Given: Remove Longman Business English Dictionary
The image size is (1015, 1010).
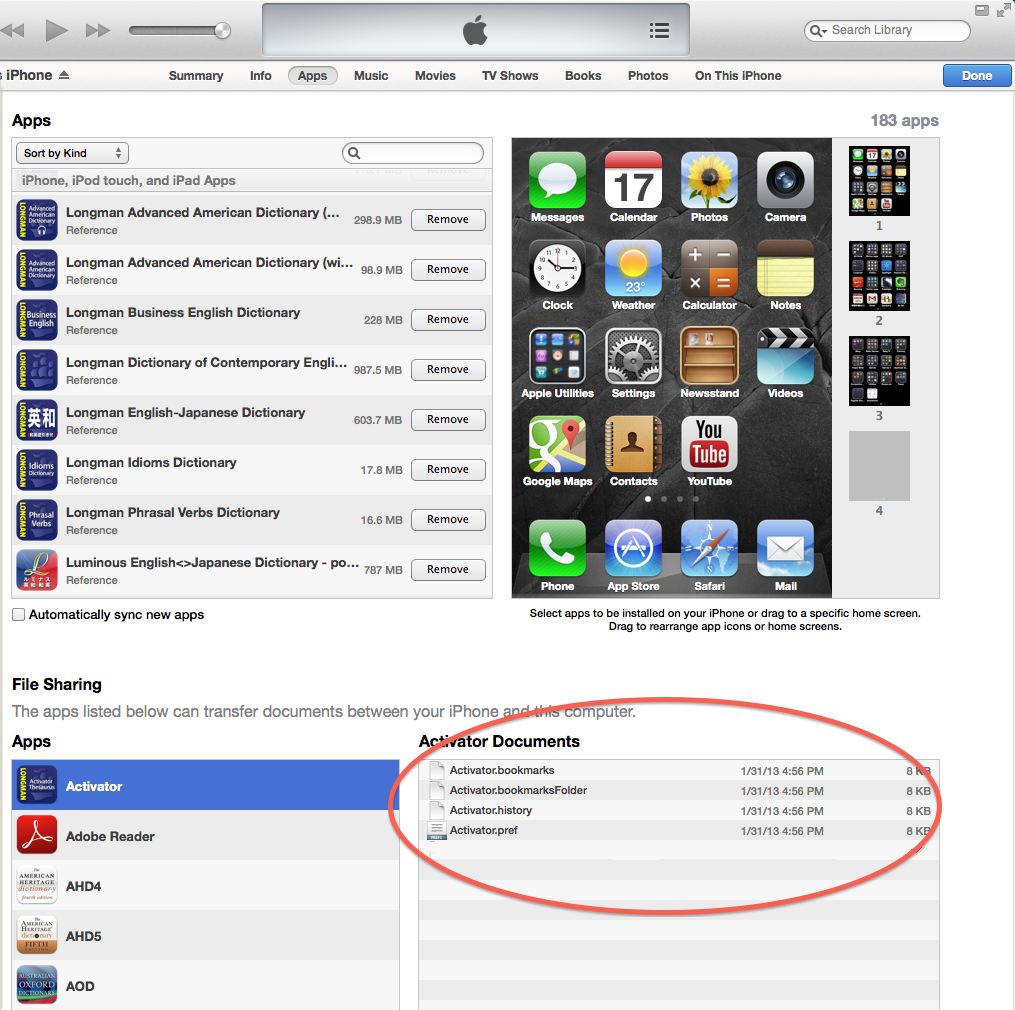Looking at the screenshot, I should coord(448,320).
